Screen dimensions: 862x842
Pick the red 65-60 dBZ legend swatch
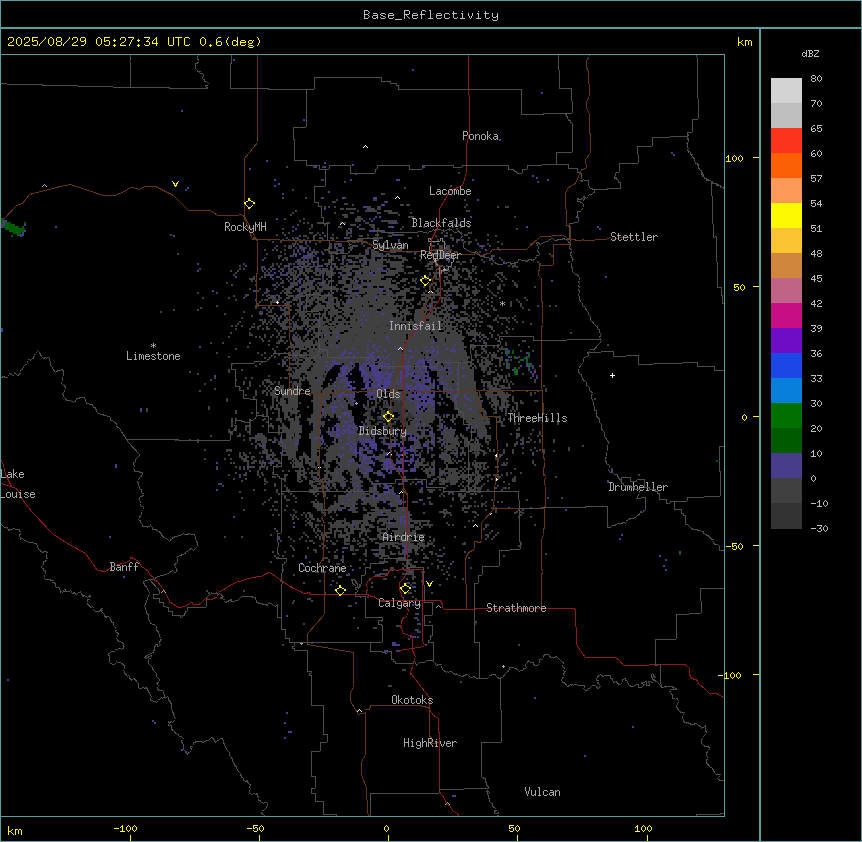(x=786, y=140)
